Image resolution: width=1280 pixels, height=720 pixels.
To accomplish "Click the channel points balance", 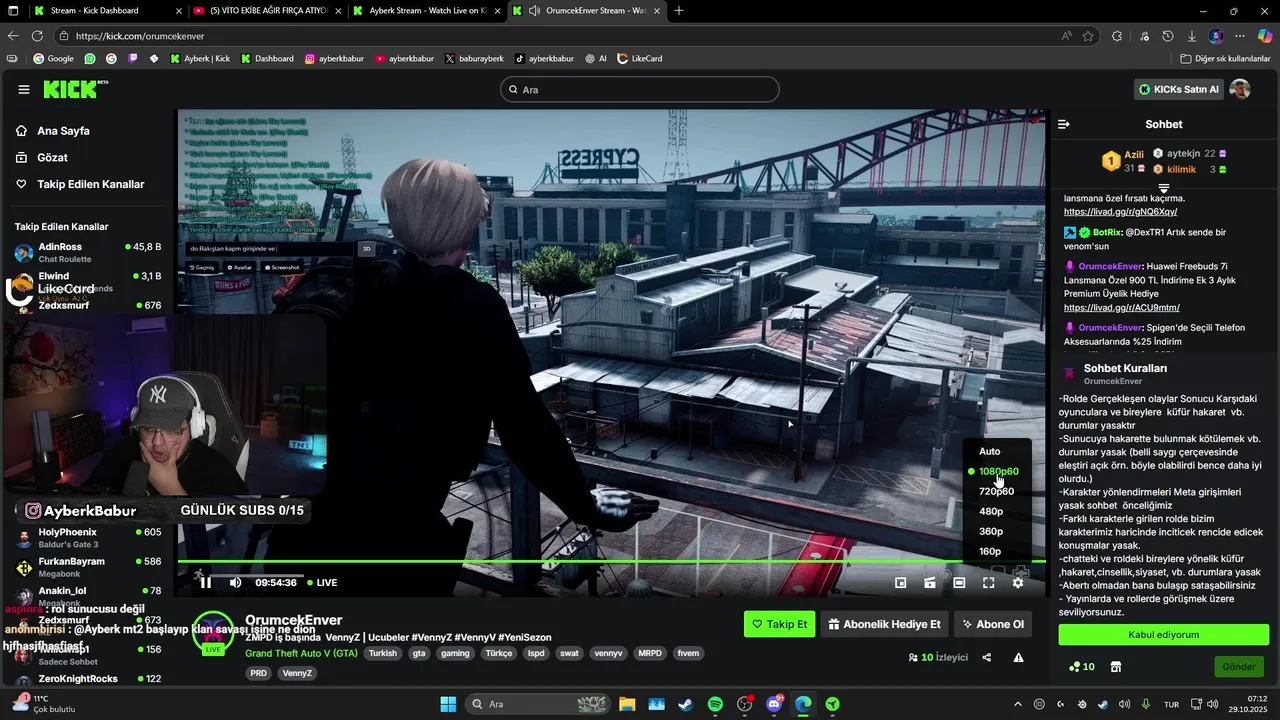I will (1082, 667).
